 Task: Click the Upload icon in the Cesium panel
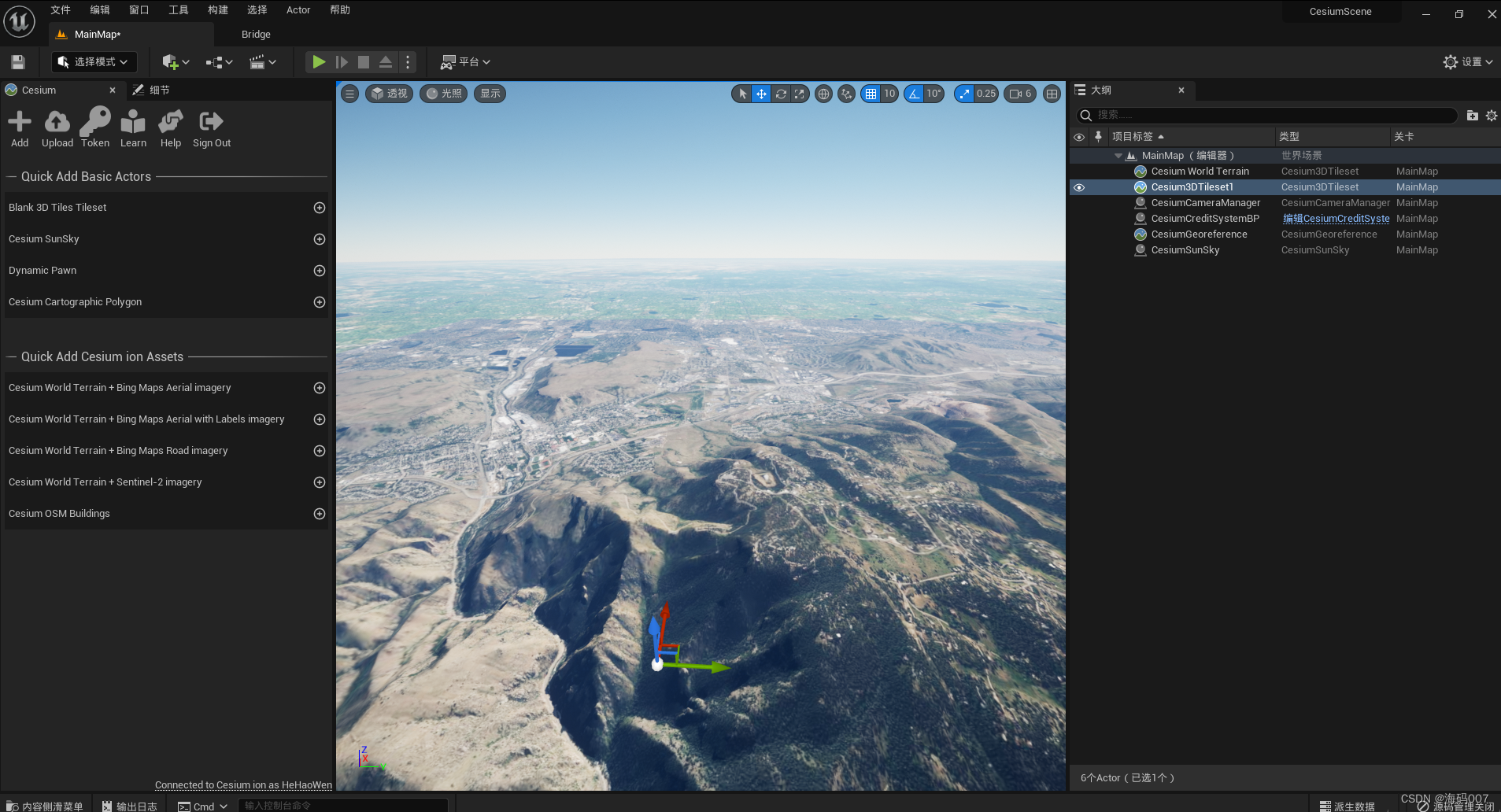click(x=57, y=126)
